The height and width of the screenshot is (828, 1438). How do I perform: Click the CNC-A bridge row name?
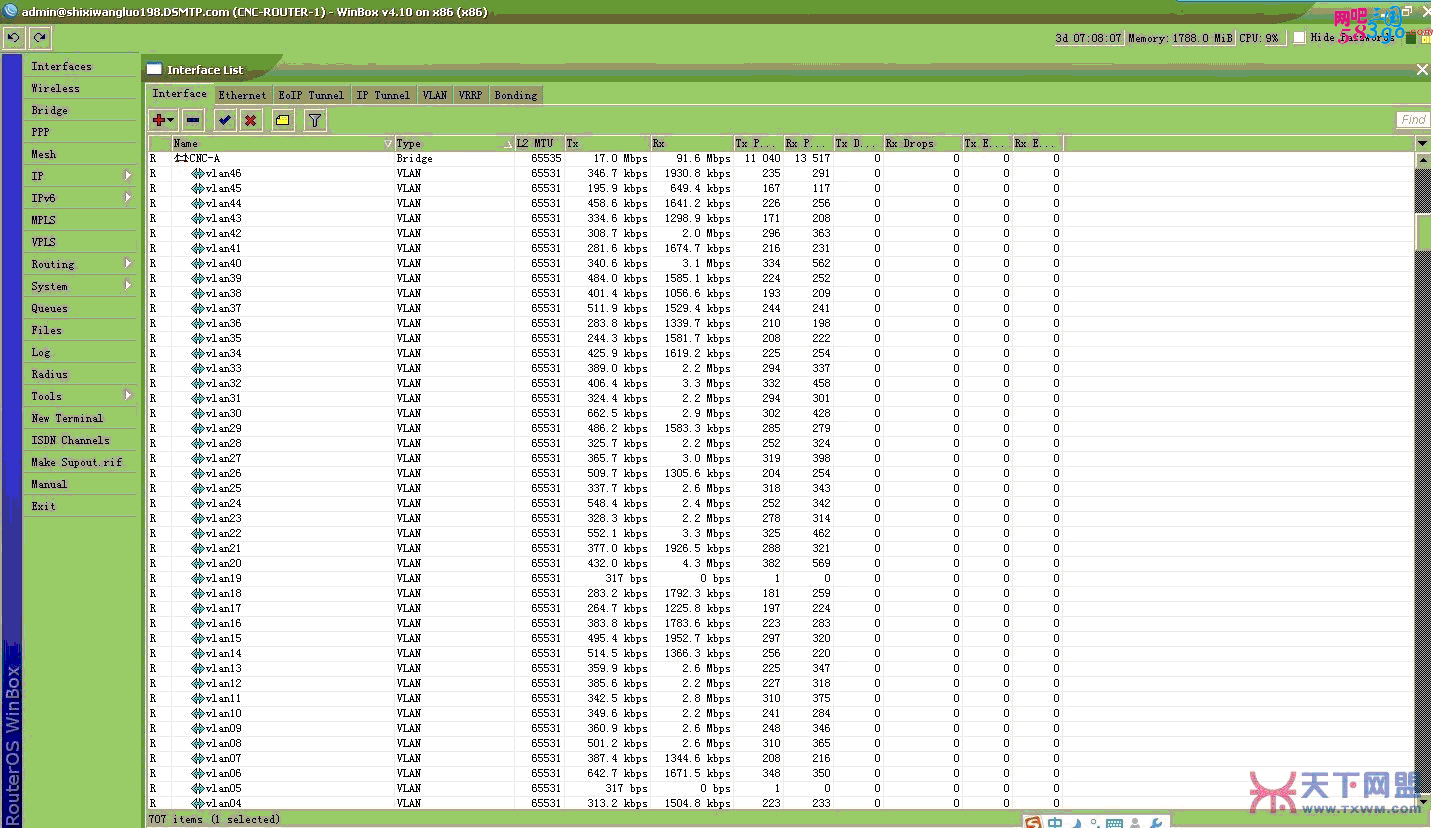click(205, 158)
